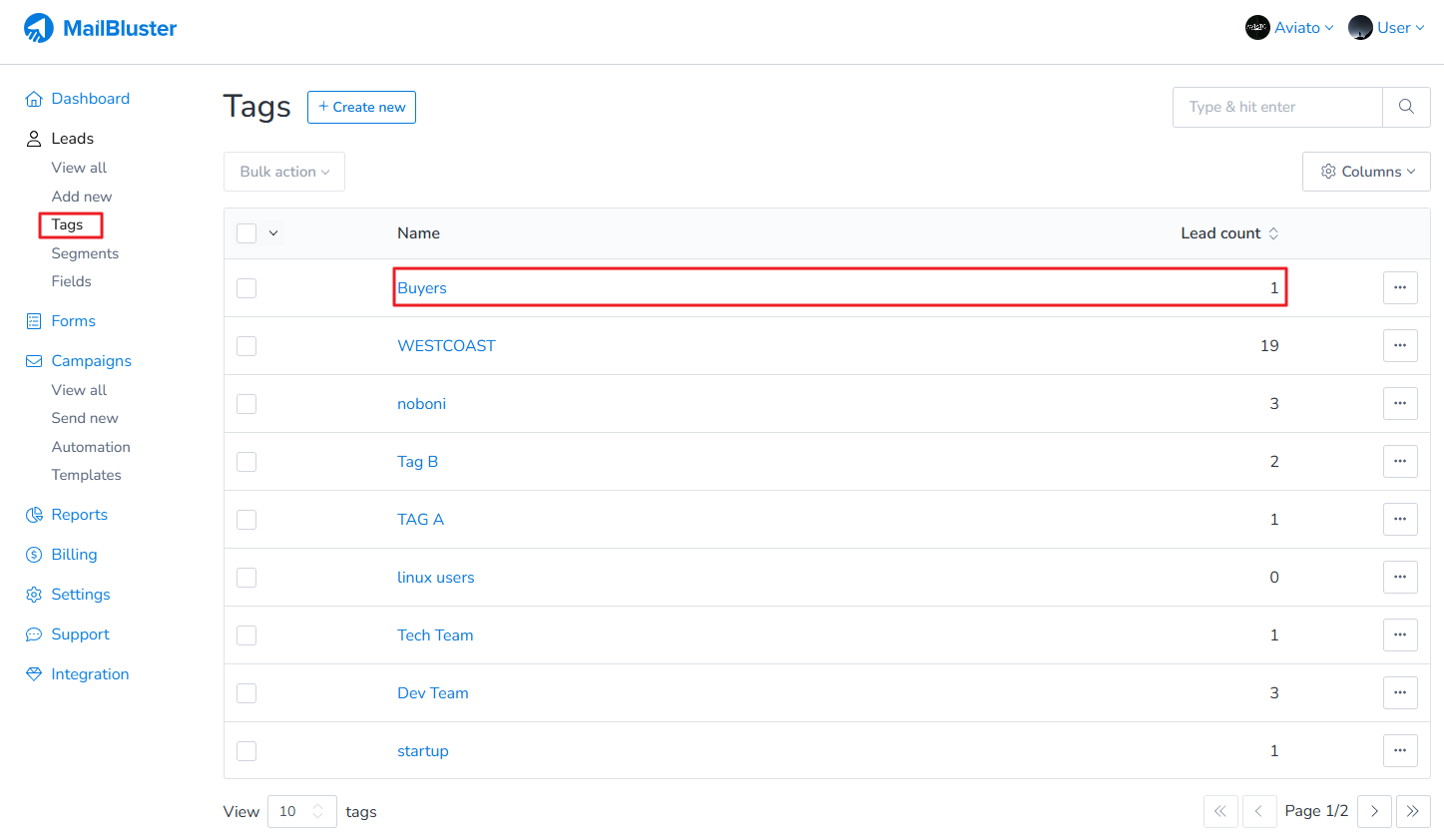1444x840 pixels.
Task: Toggle the select-all header checkbox
Action: point(246,233)
